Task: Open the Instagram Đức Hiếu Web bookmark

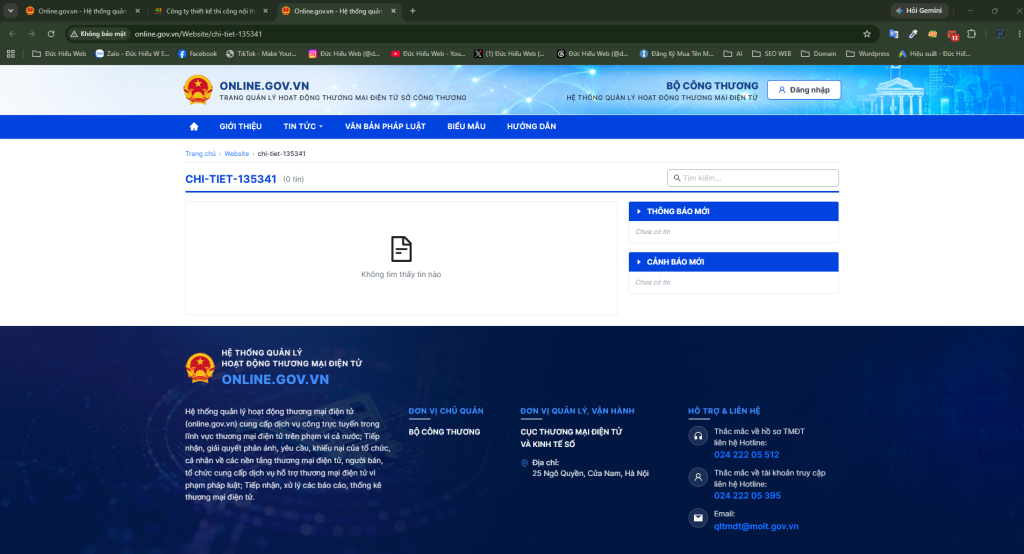Action: [x=344, y=54]
